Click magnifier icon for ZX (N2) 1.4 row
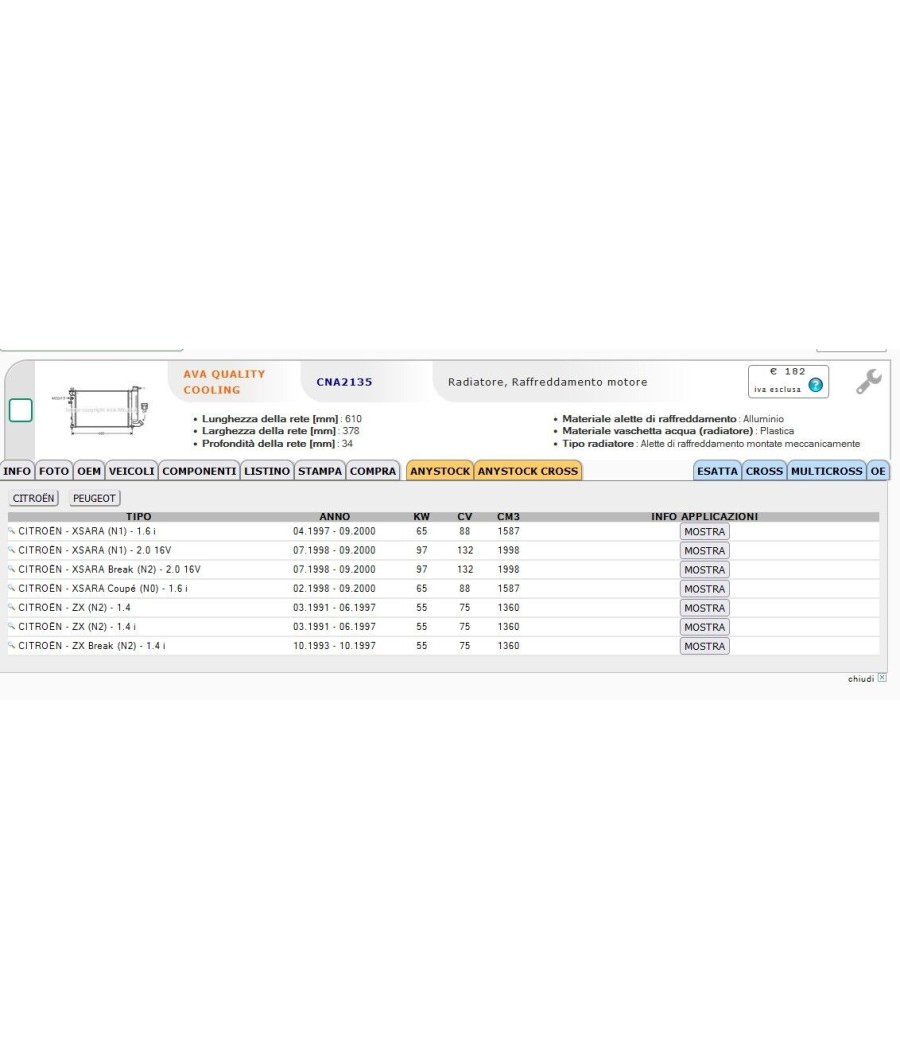900x1050 pixels. click(x=11, y=607)
